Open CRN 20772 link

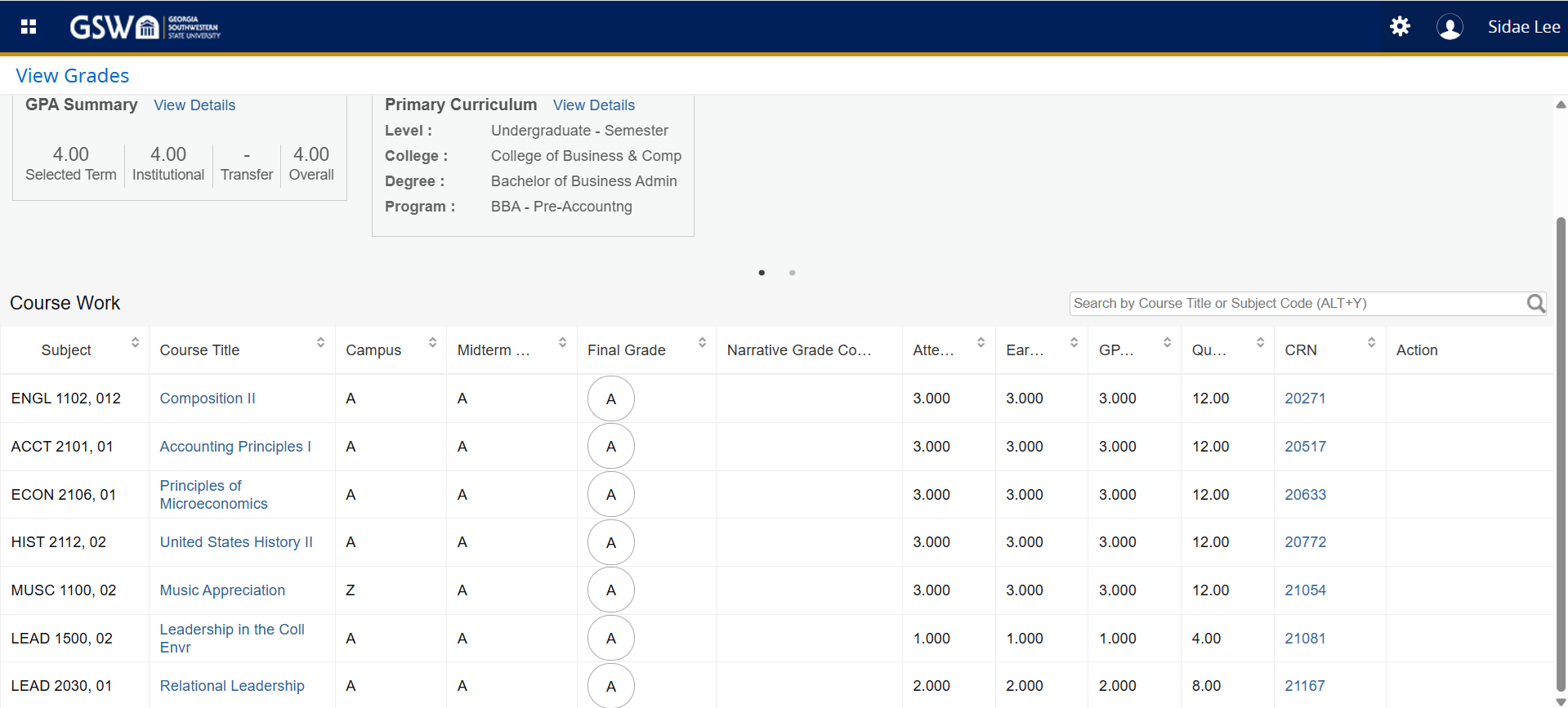pos(1305,542)
